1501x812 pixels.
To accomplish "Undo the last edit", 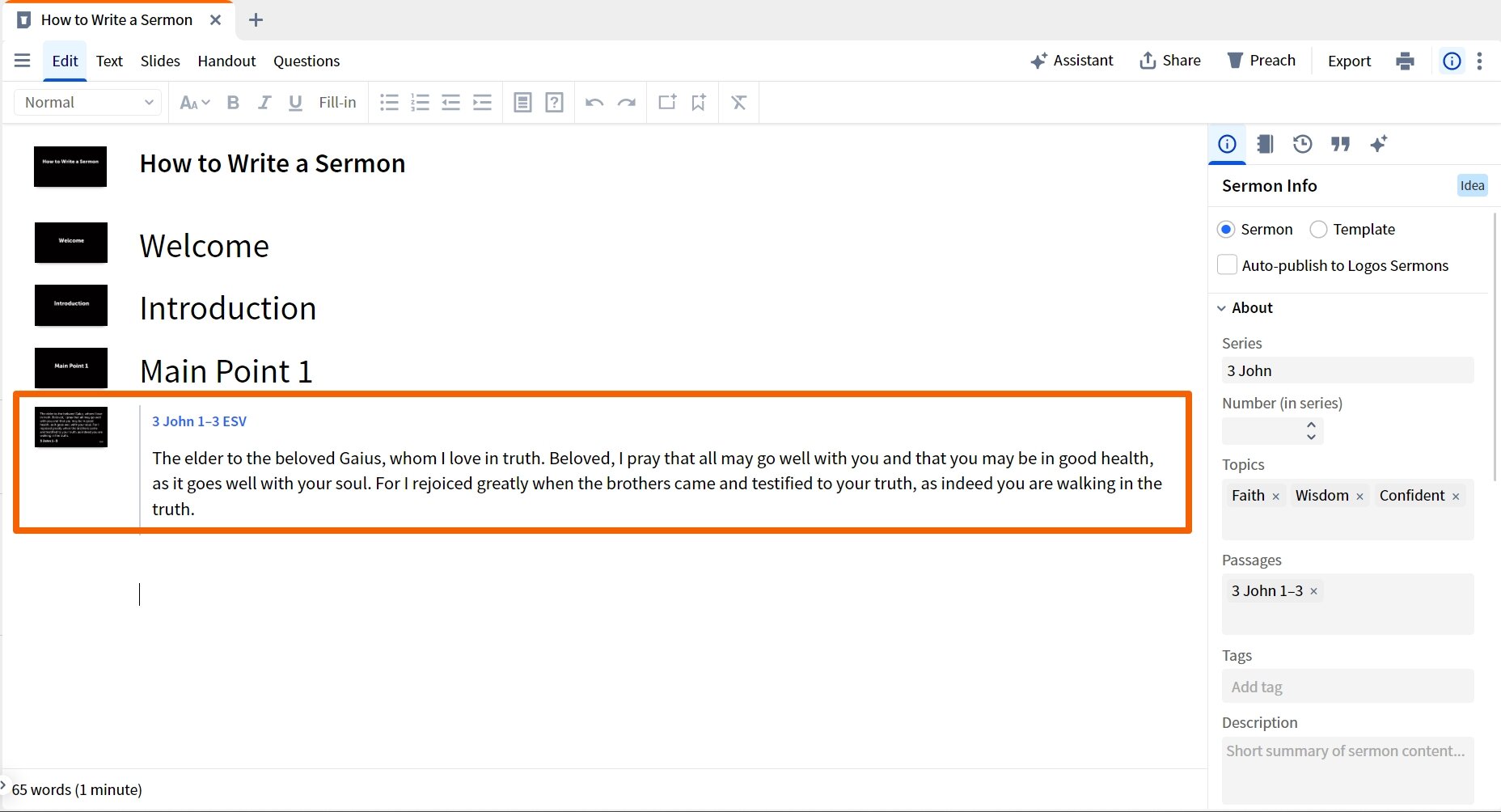I will (x=594, y=102).
